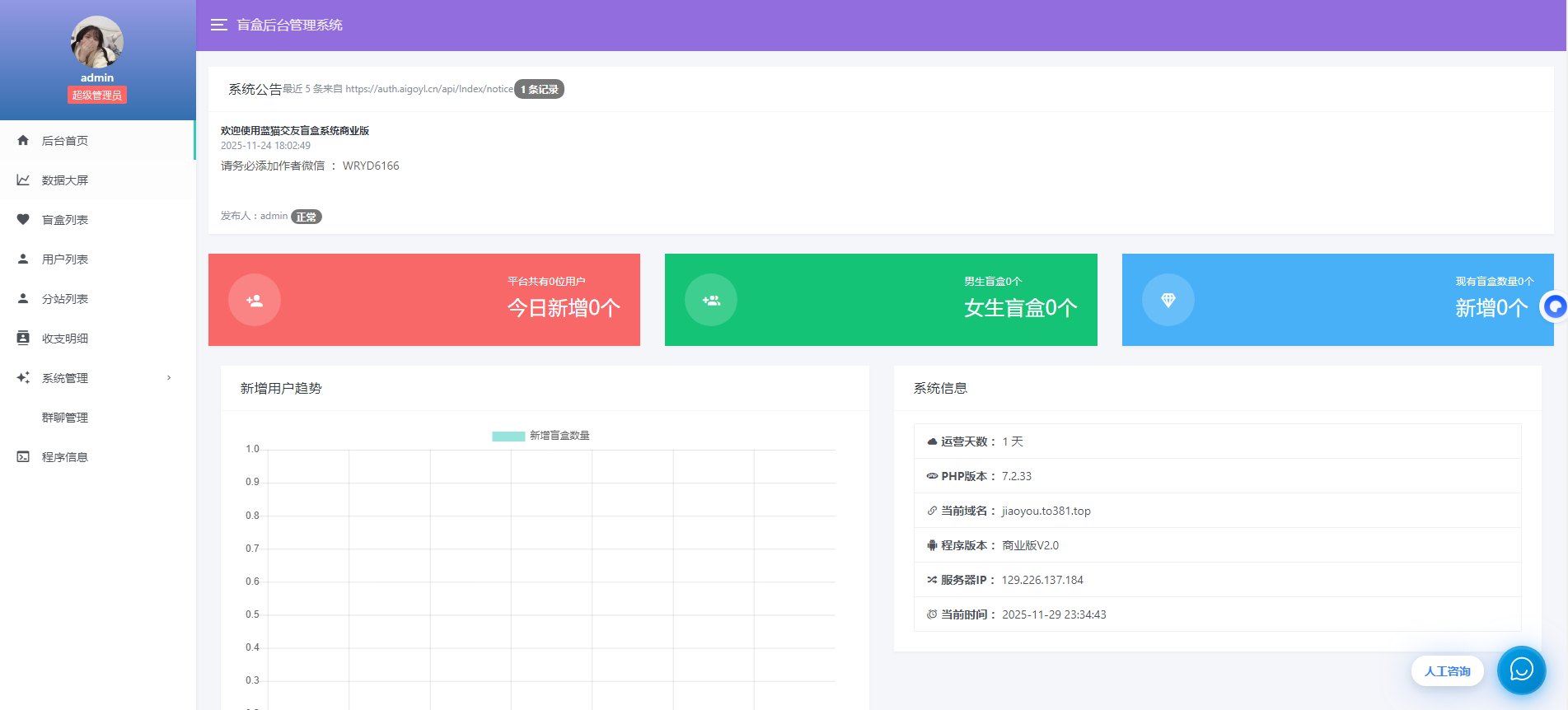Click the person icon beside 用户列表
This screenshot has height=710, width=1568.
pos(23,259)
